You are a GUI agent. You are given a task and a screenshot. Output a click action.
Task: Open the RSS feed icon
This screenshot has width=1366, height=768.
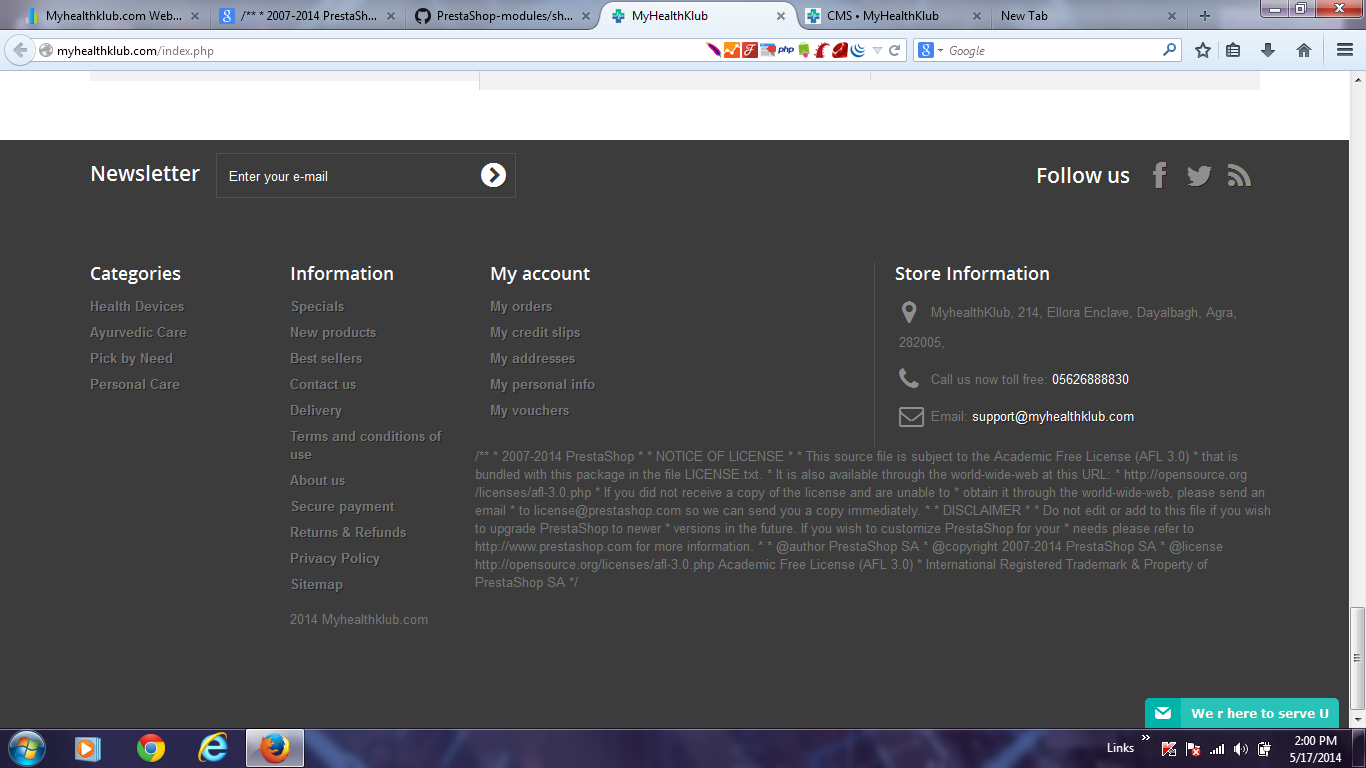click(1240, 176)
